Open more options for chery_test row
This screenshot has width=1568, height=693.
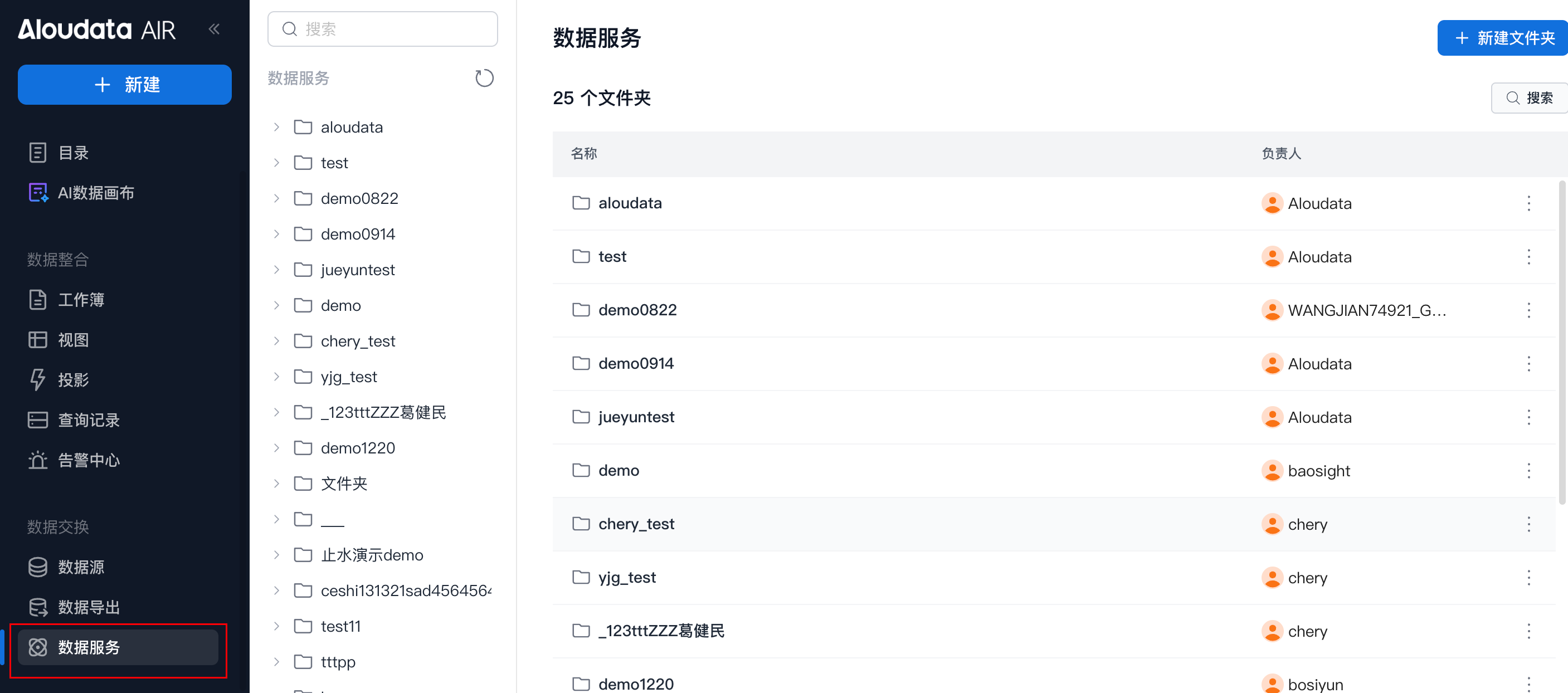coord(1528,524)
